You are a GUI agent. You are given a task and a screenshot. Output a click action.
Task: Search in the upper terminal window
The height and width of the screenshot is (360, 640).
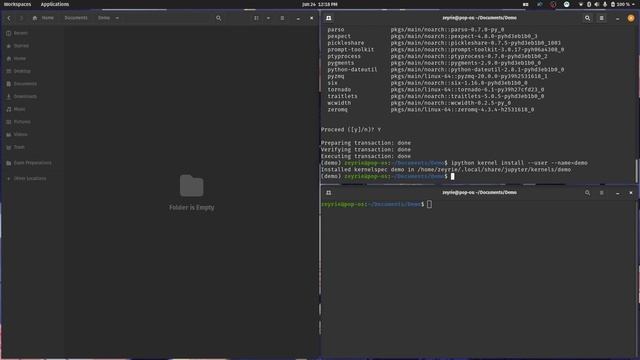[x=587, y=18]
